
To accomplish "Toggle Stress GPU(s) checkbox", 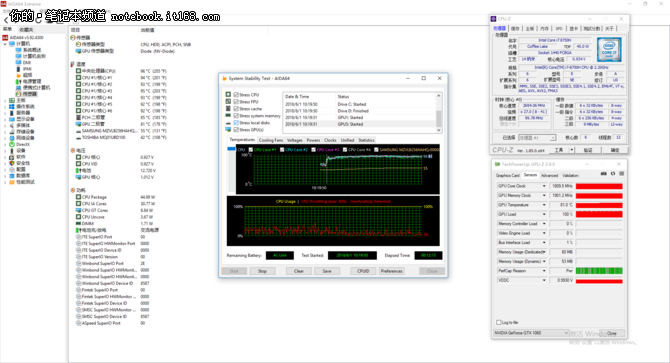I will click(236, 129).
